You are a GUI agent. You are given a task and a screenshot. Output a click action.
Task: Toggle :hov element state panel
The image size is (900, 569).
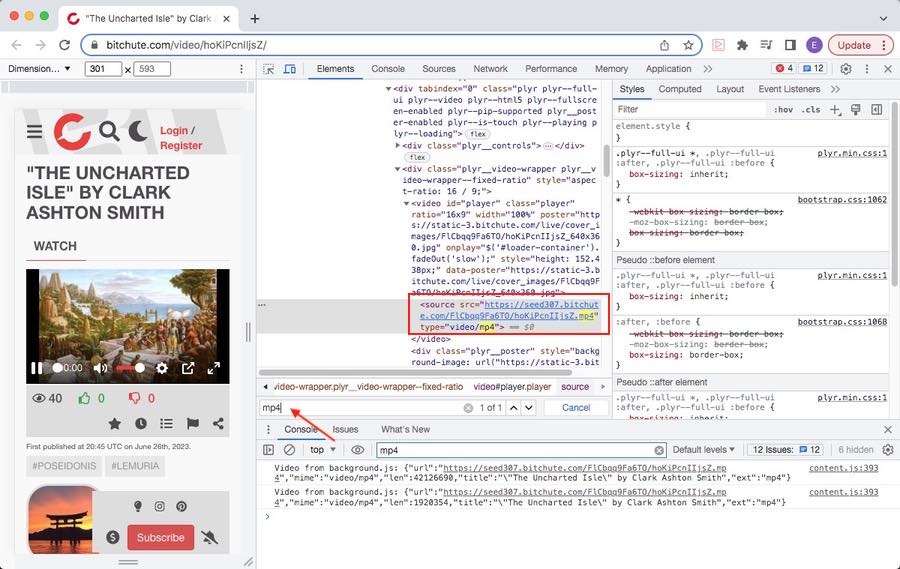click(783, 110)
